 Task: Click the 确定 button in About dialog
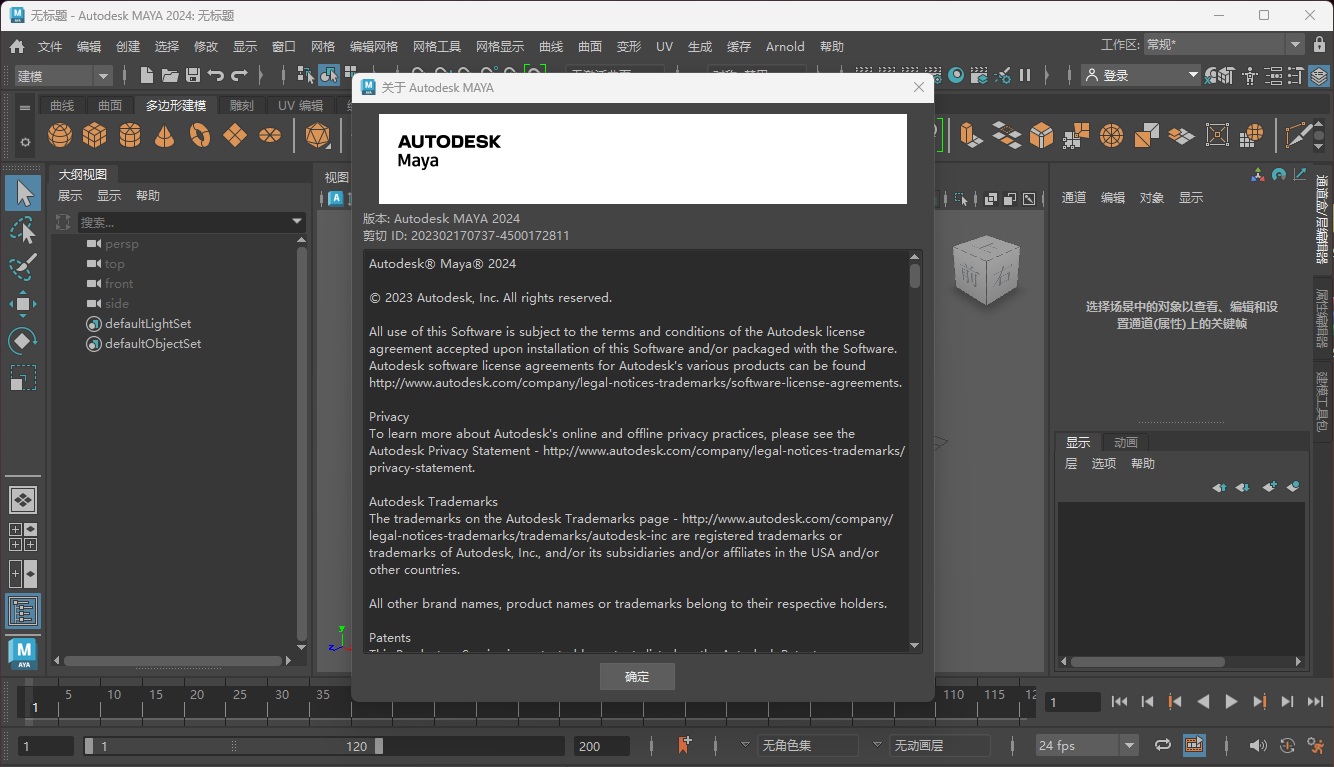point(637,677)
